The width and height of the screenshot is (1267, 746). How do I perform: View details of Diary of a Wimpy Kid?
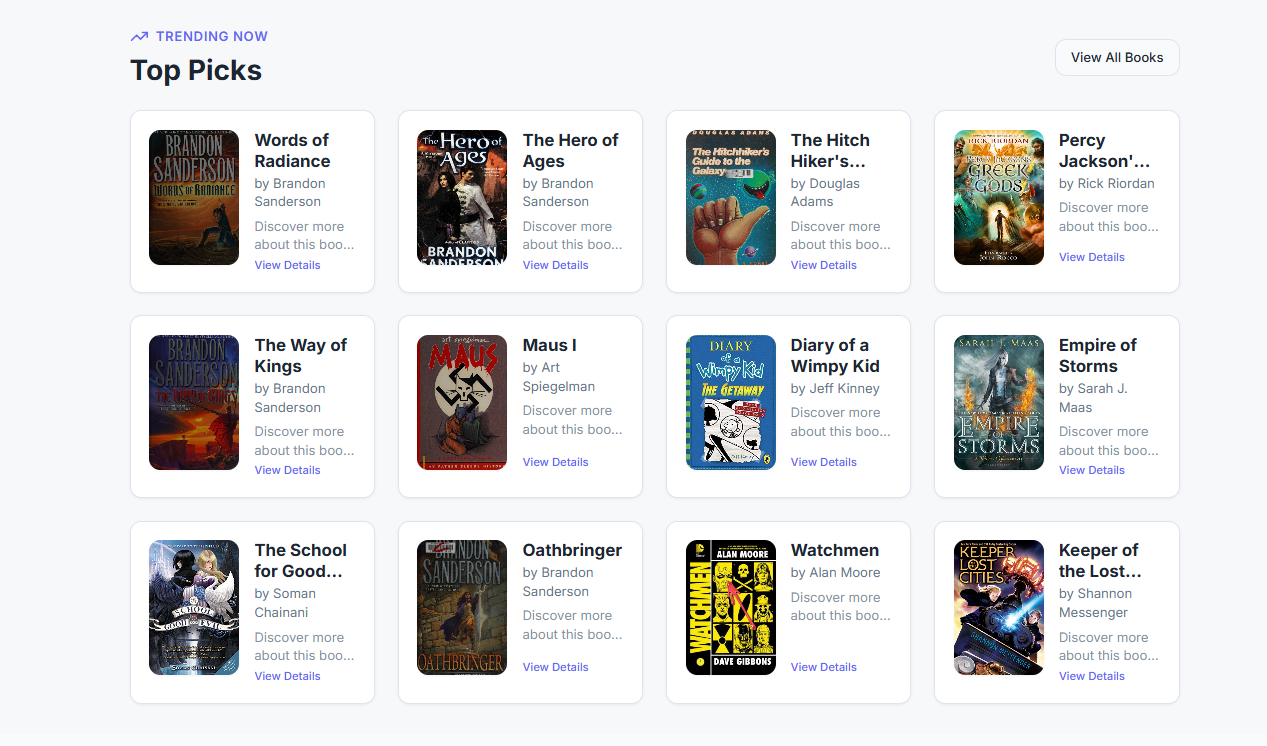click(823, 461)
